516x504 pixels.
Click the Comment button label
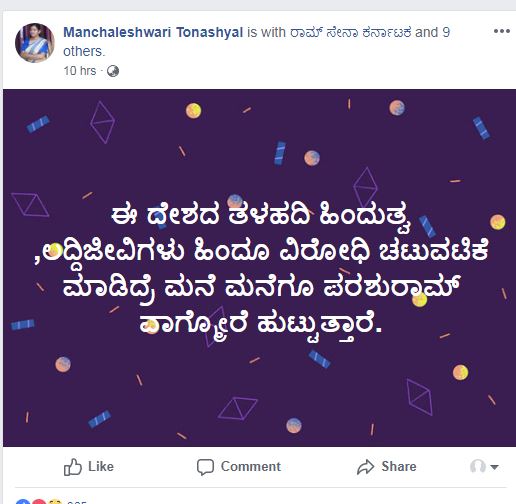click(x=251, y=466)
